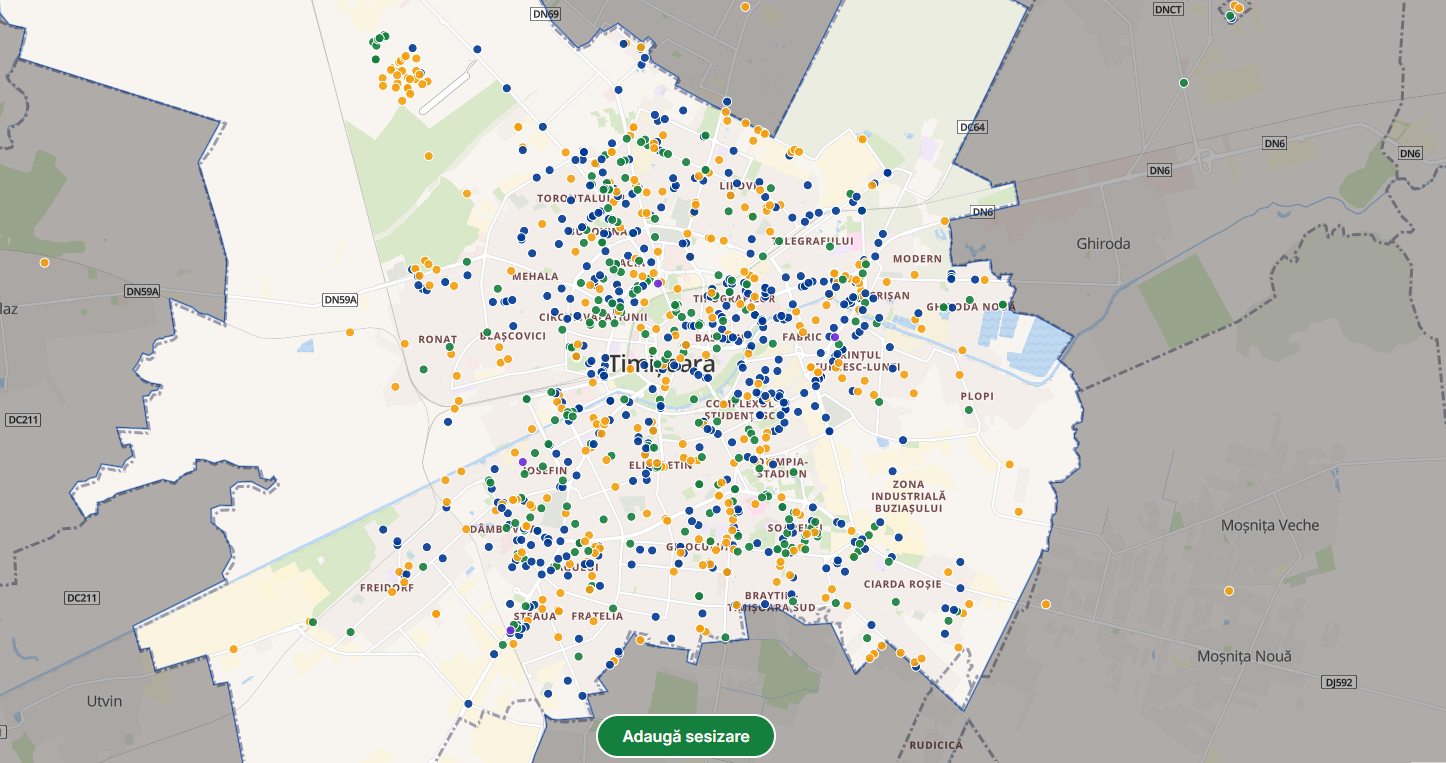Select orange marker southeast of Freidorf label
The width and height of the screenshot is (1446, 763).
point(436,613)
